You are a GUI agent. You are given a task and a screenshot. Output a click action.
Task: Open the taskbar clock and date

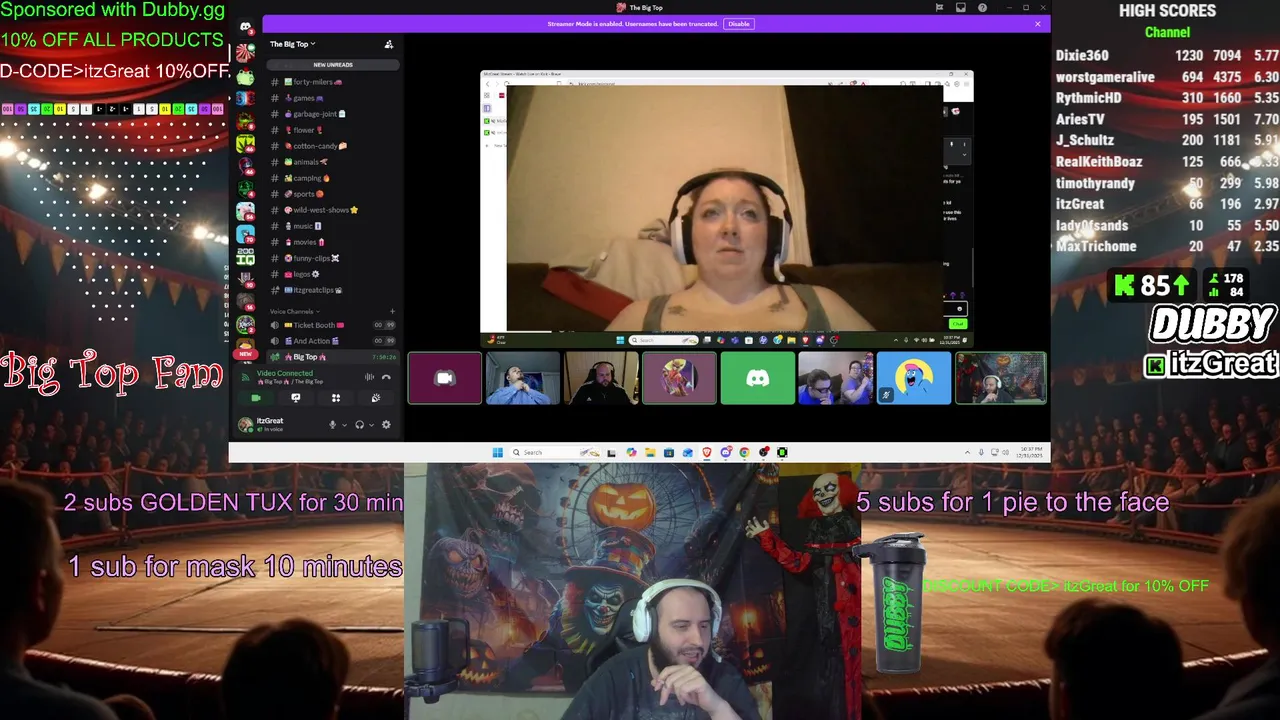pyautogui.click(x=1030, y=452)
